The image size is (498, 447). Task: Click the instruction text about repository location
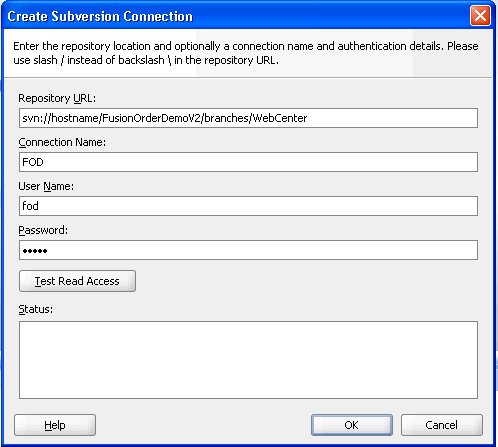coord(246,53)
